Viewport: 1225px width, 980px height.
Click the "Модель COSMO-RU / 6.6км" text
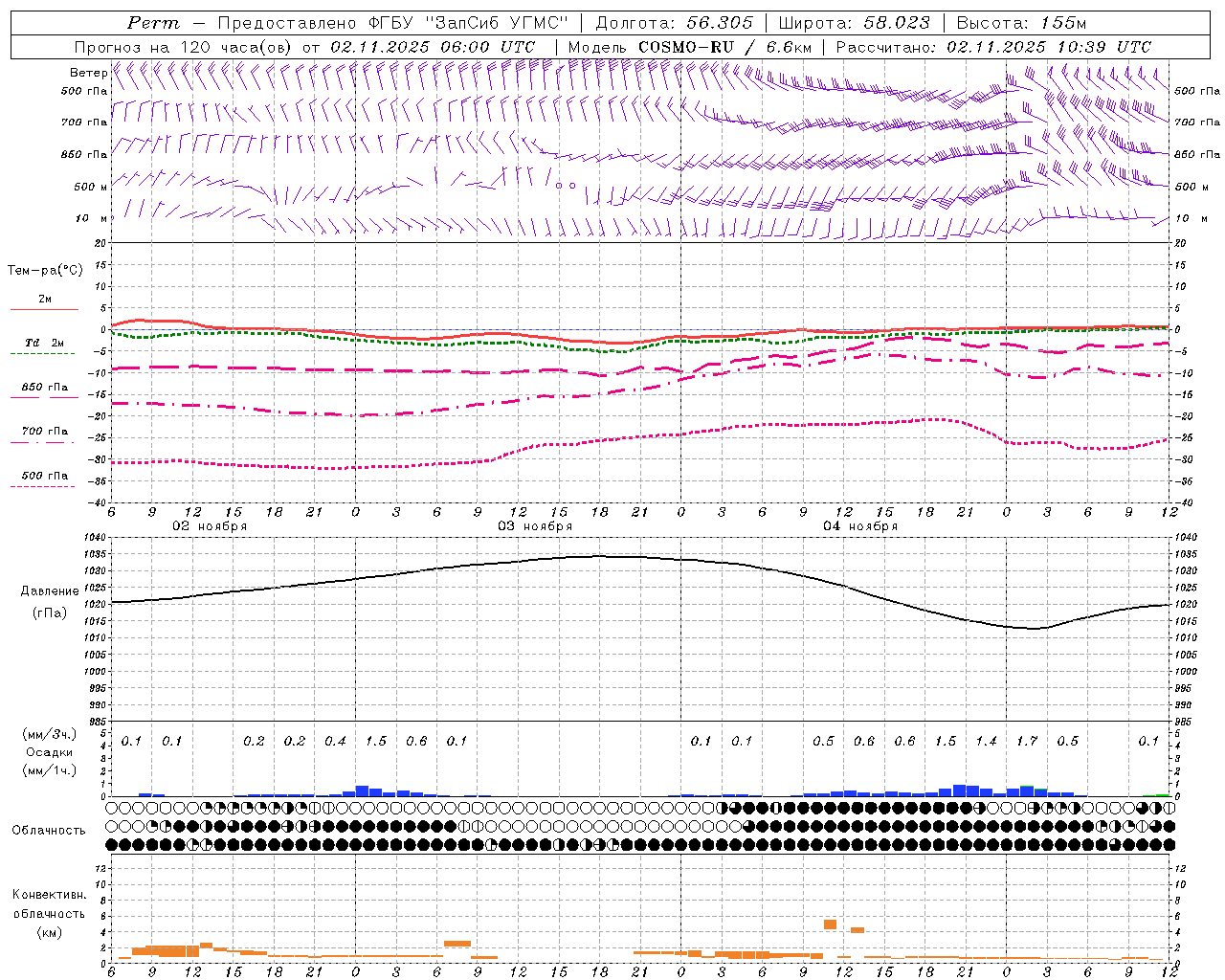coord(690,47)
